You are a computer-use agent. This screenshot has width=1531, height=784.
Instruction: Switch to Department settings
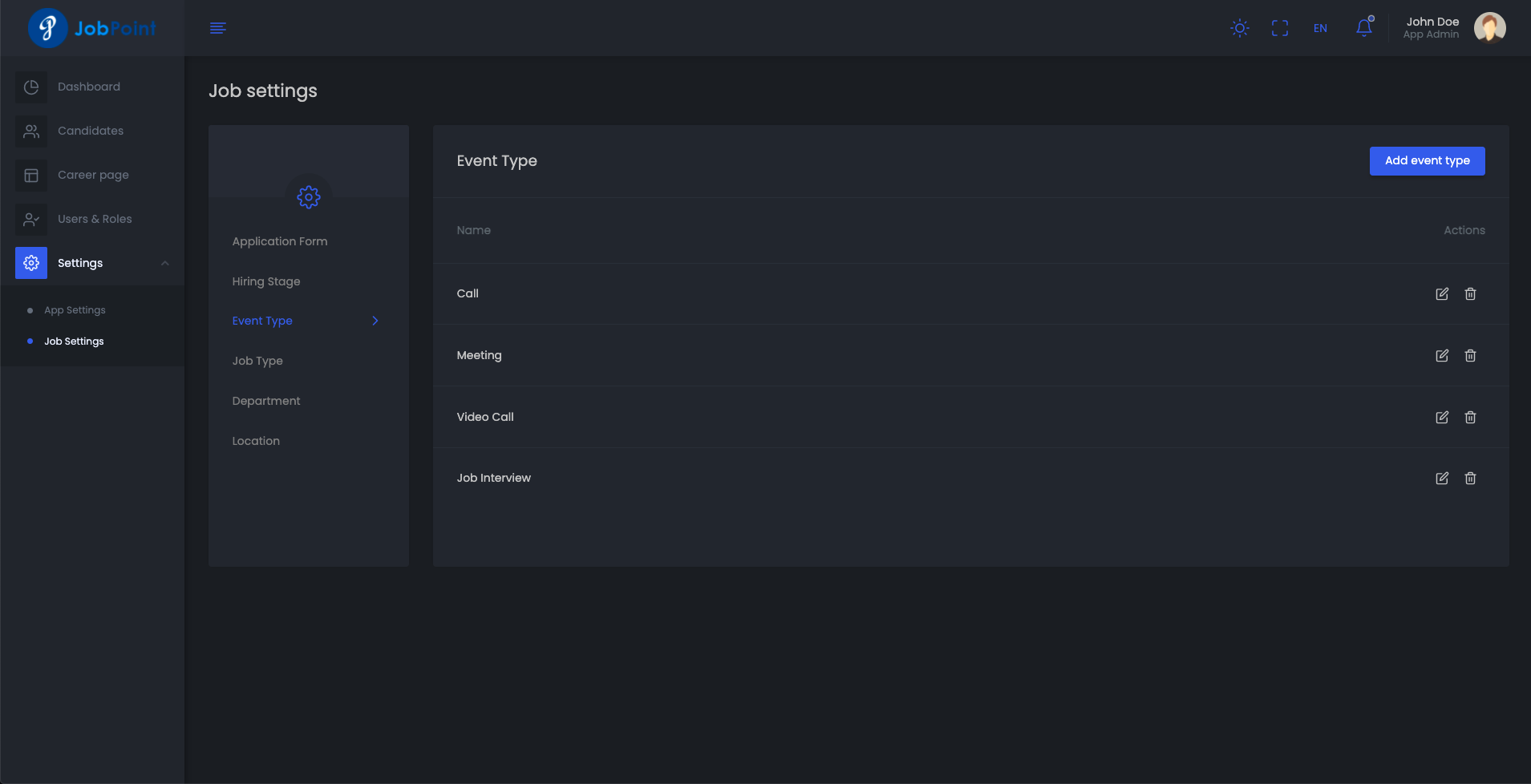pos(266,401)
